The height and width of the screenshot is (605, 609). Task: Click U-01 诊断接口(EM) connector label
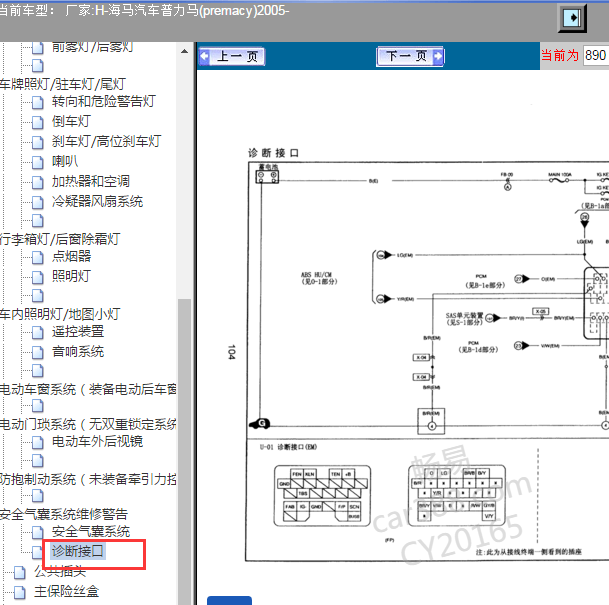(288, 447)
